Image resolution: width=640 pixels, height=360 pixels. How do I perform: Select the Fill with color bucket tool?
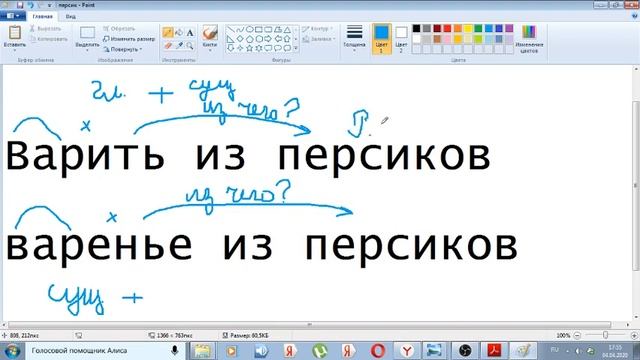tap(179, 33)
